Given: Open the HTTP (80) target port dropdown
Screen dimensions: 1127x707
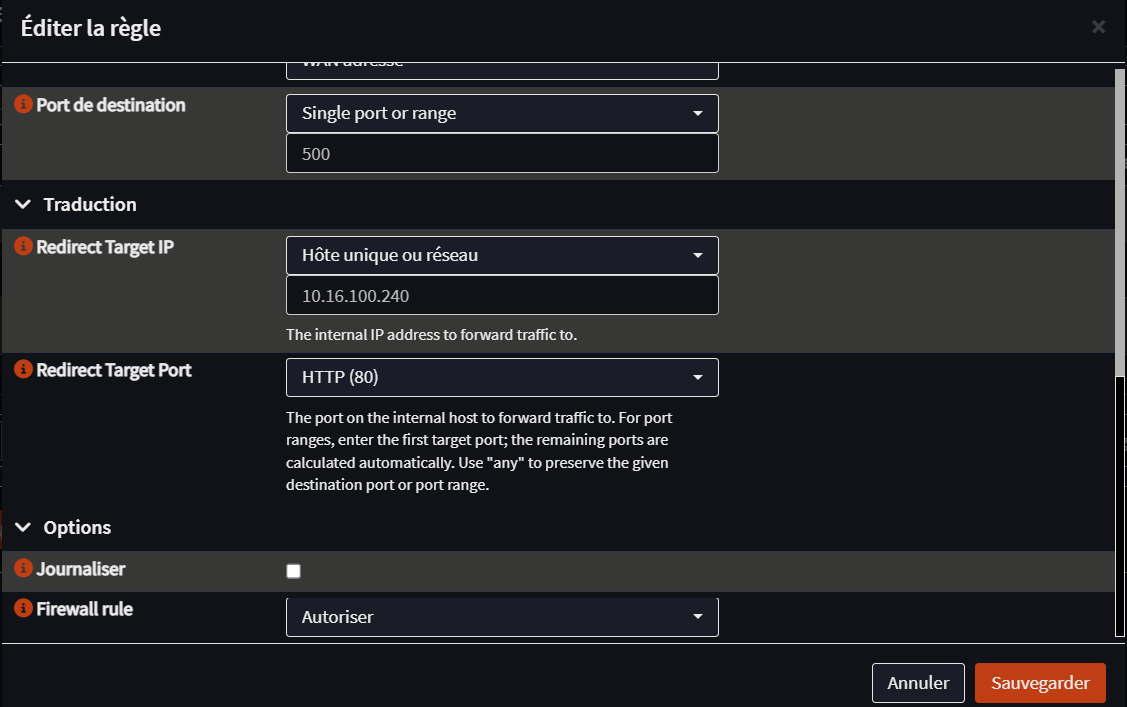Looking at the screenshot, I should [502, 377].
